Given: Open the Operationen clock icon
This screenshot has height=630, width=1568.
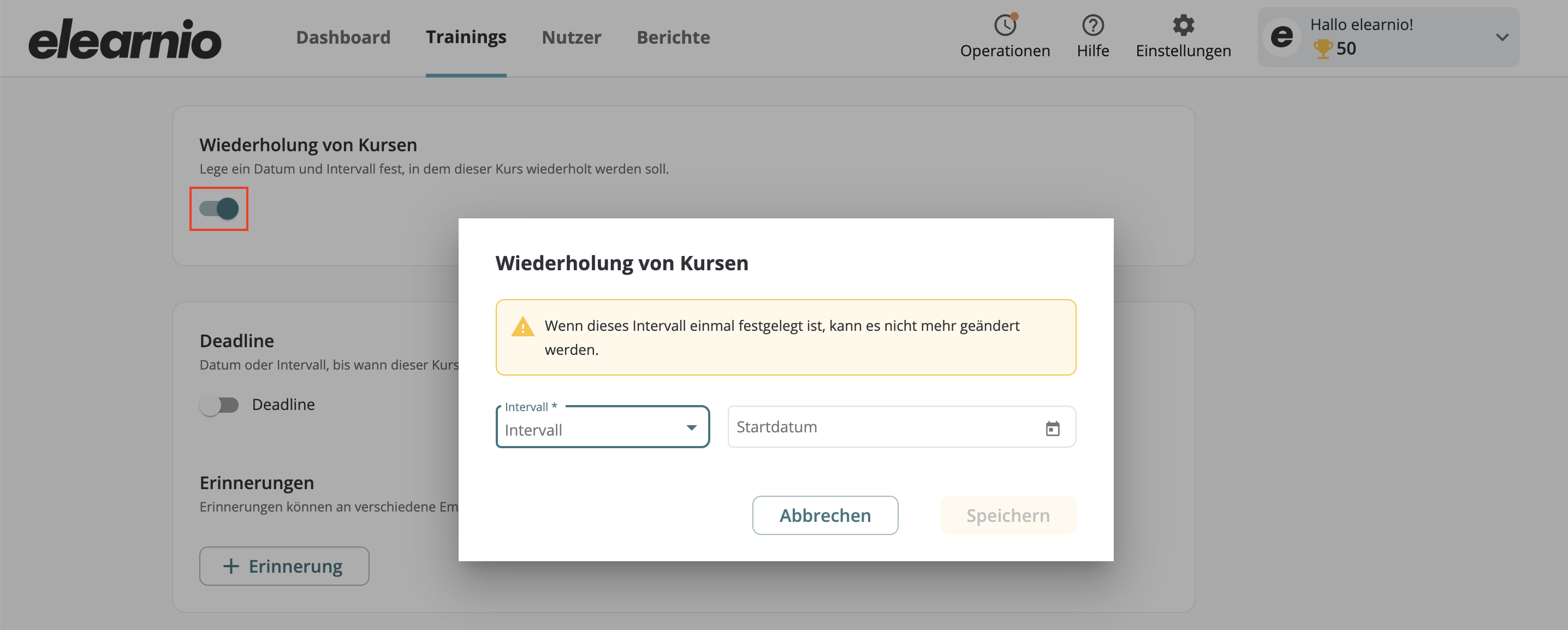Looking at the screenshot, I should click(x=1005, y=26).
